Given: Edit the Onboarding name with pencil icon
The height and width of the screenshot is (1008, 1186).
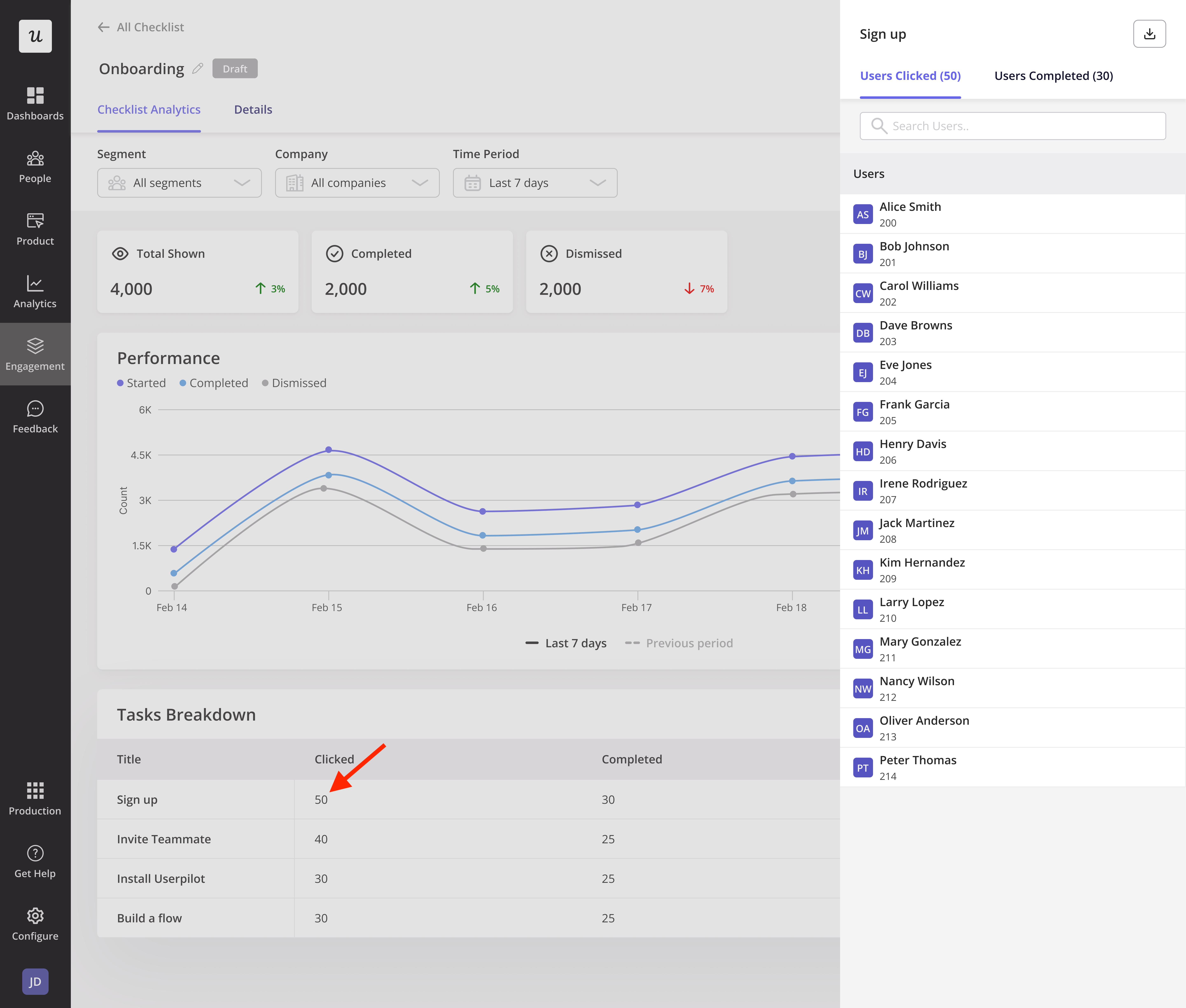Looking at the screenshot, I should (198, 69).
